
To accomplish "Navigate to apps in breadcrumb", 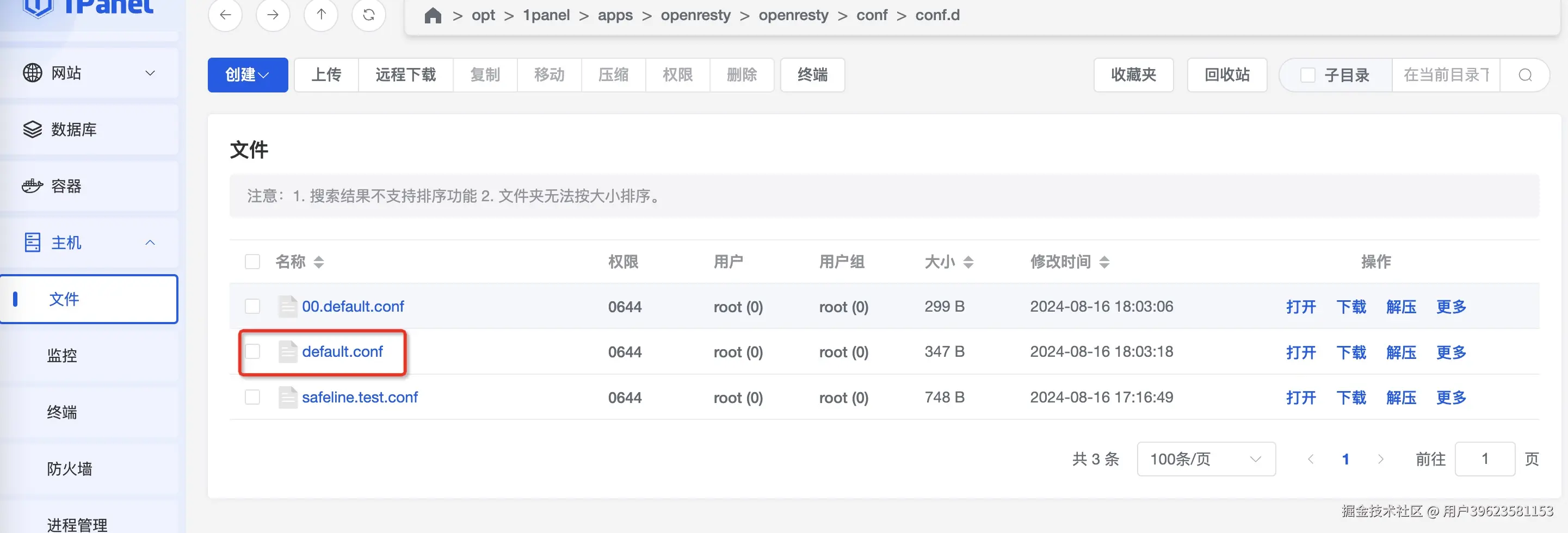I will 615,15.
